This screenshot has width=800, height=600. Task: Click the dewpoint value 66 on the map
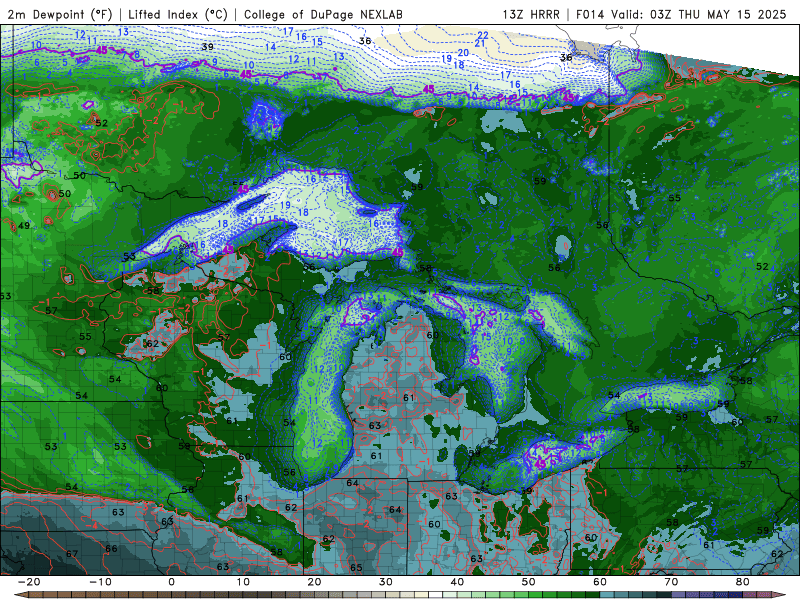click(111, 548)
